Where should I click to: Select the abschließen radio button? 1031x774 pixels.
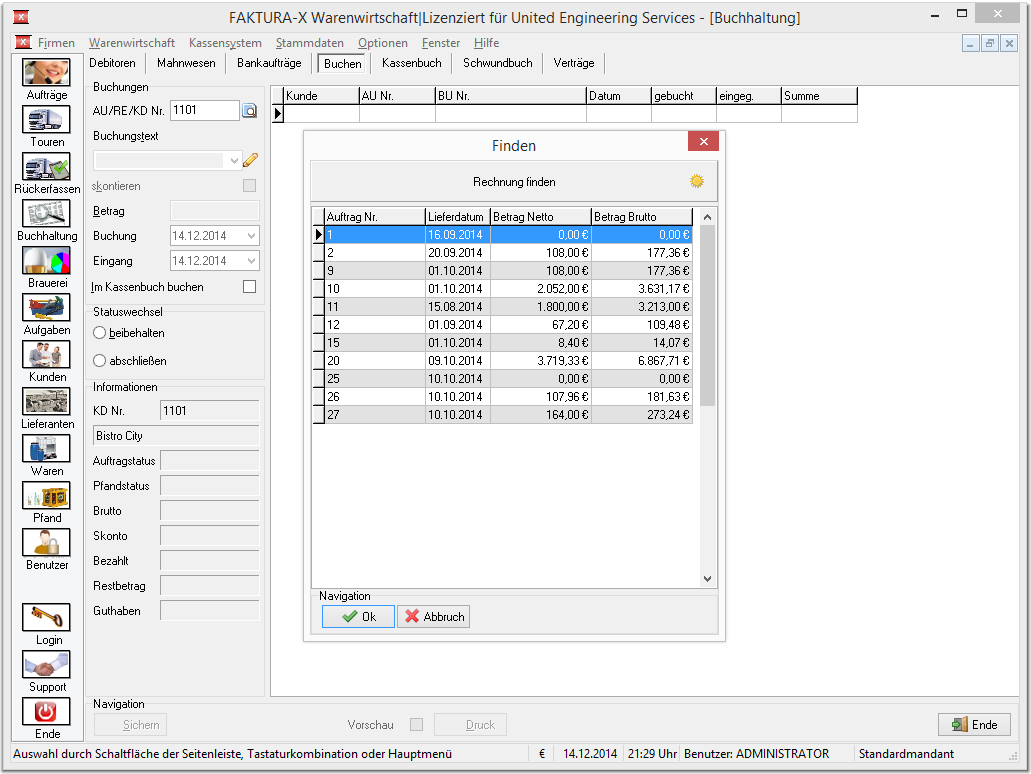[99, 360]
